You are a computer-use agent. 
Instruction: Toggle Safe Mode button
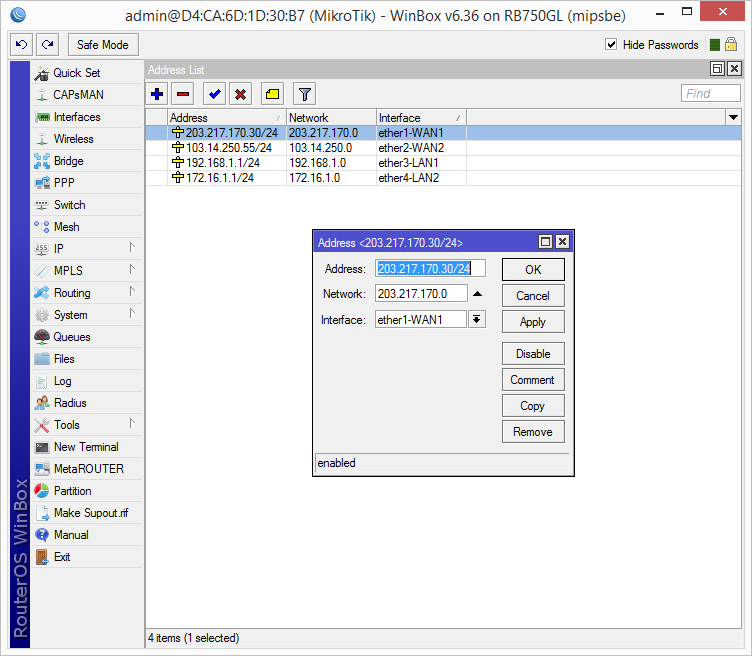pyautogui.click(x=103, y=45)
